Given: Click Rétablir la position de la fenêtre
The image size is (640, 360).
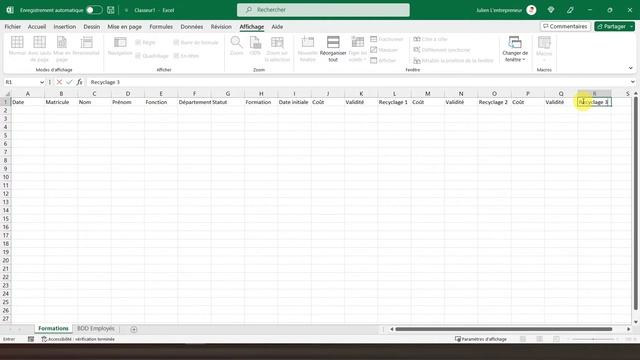Looking at the screenshot, I should click(x=453, y=60).
